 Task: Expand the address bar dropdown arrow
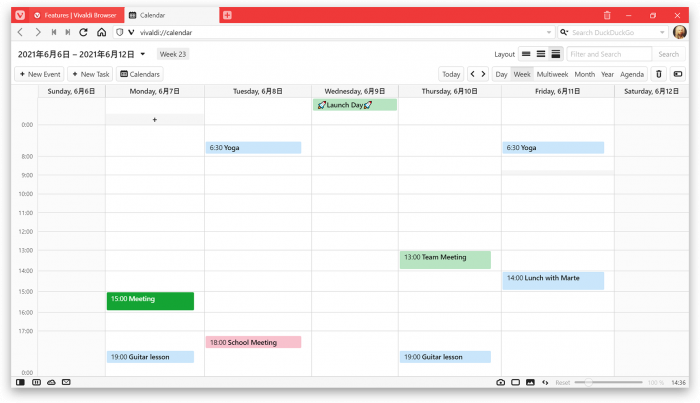pyautogui.click(x=549, y=32)
